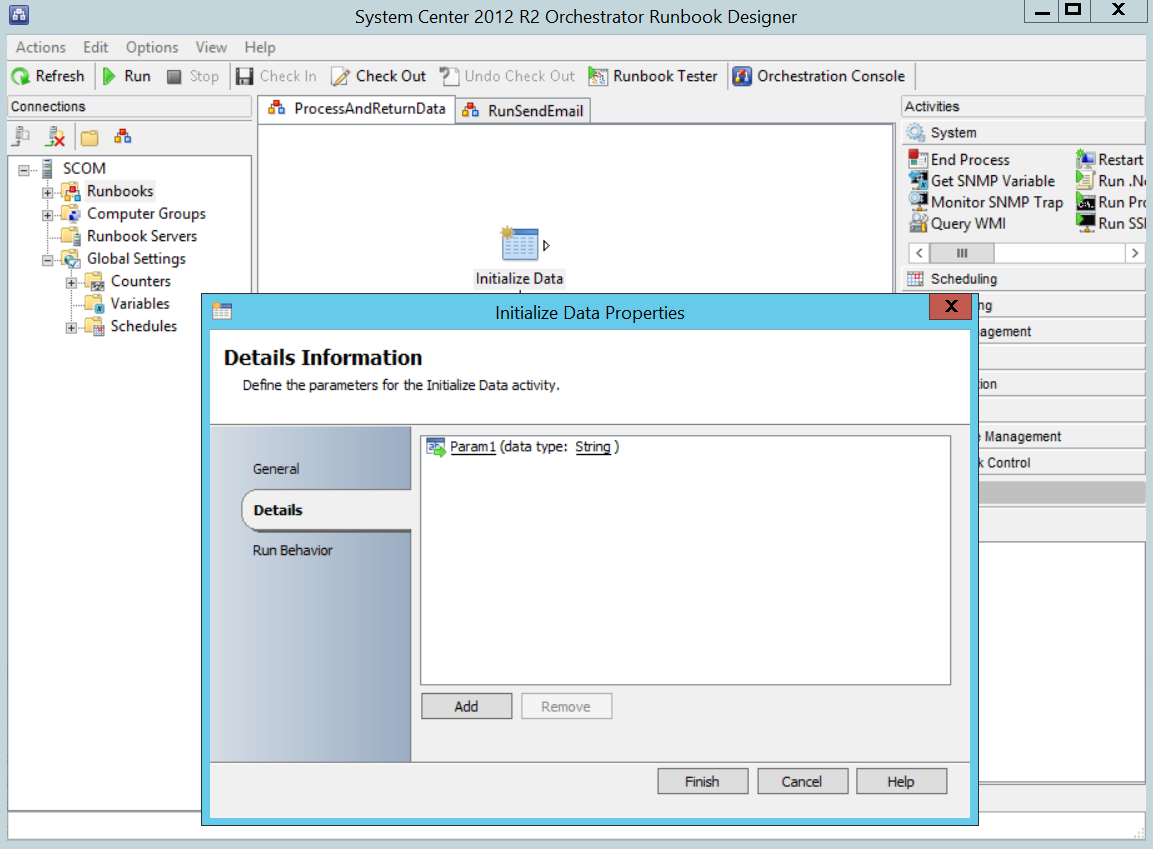Open the Run Behavior tab
The height and width of the screenshot is (849, 1153).
point(293,551)
